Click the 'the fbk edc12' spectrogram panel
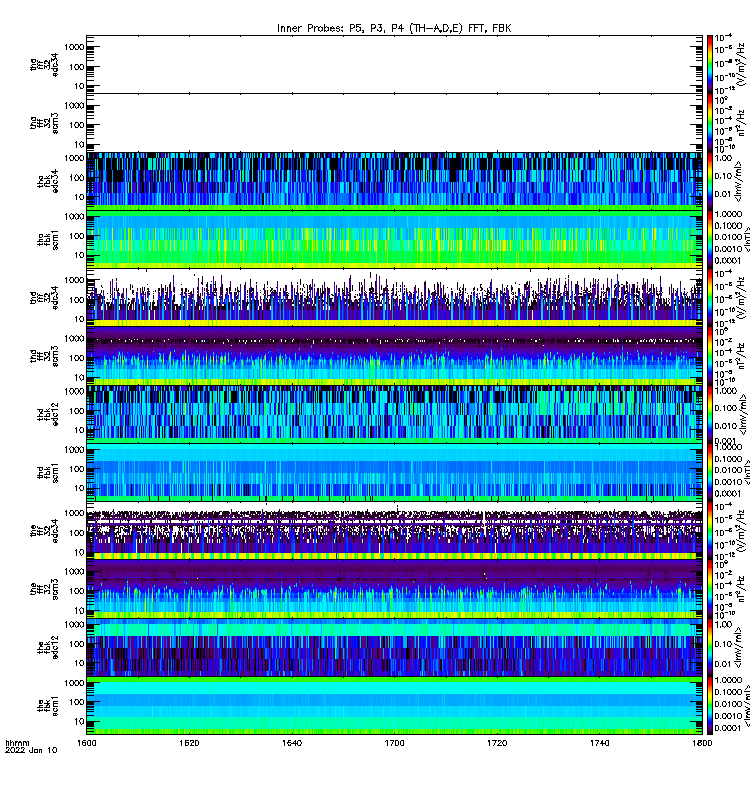This screenshot has width=750, height=800. pyautogui.click(x=394, y=647)
